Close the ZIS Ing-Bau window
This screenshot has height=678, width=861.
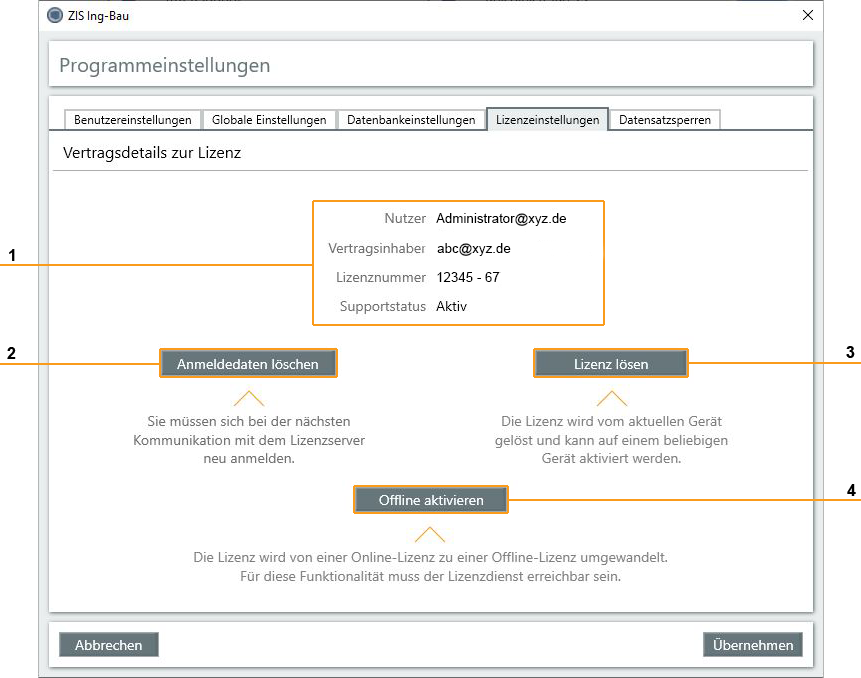click(808, 15)
